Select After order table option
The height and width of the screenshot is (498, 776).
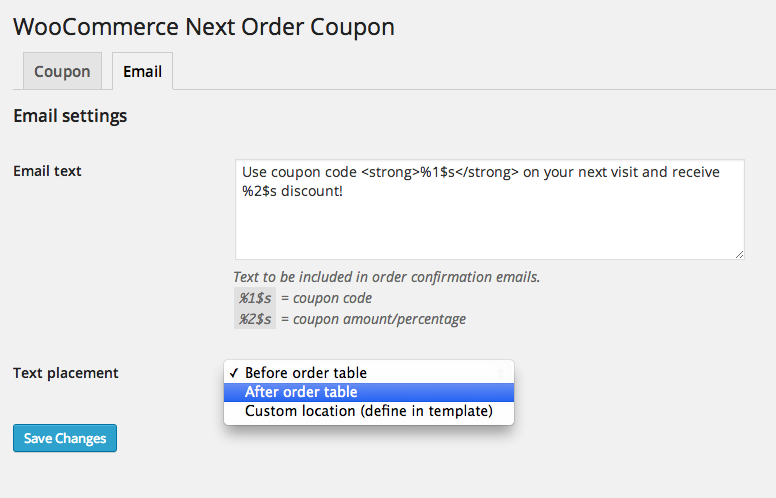(301, 392)
